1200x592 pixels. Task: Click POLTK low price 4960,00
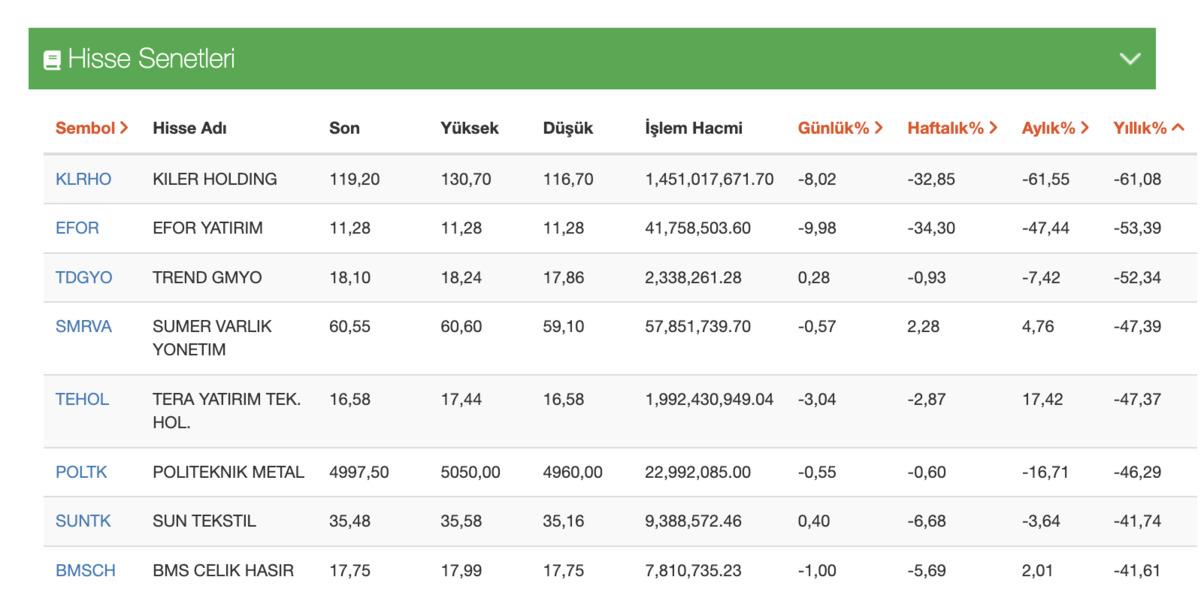573,472
